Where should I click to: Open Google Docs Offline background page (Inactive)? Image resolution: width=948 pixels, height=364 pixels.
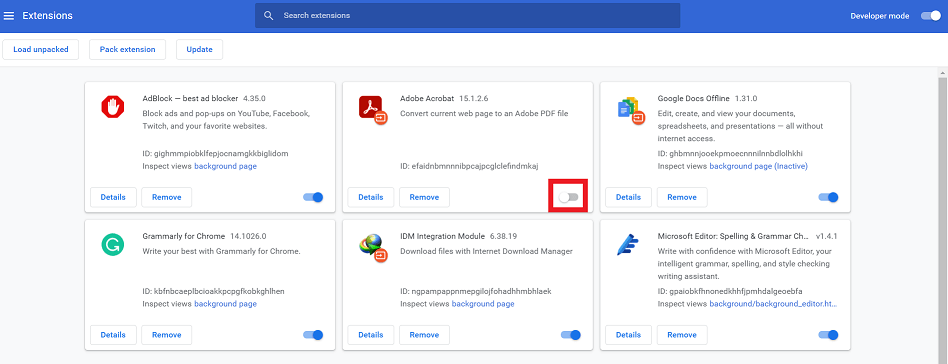759,166
